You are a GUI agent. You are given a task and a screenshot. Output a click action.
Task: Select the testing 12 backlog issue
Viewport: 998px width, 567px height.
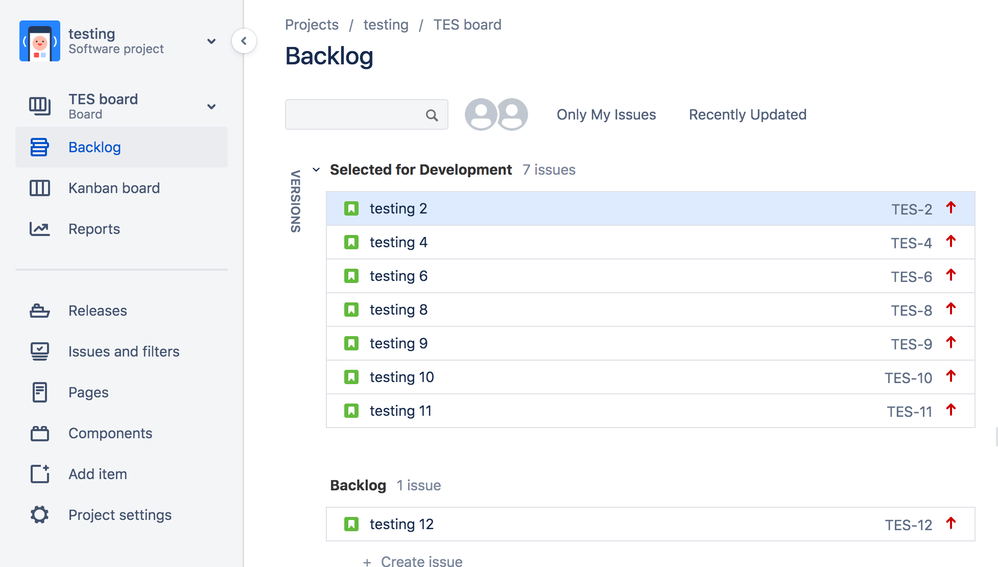coord(650,524)
